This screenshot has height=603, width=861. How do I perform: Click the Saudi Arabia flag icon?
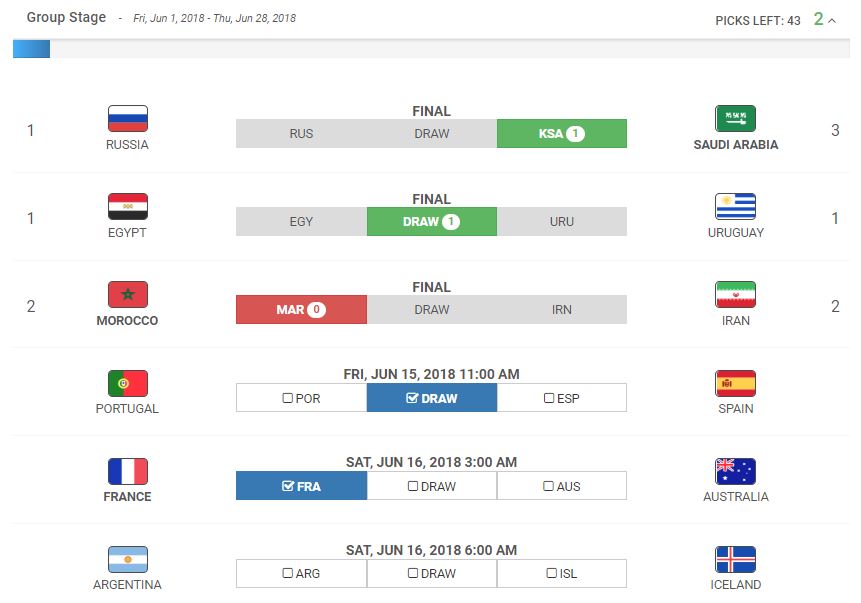click(735, 119)
